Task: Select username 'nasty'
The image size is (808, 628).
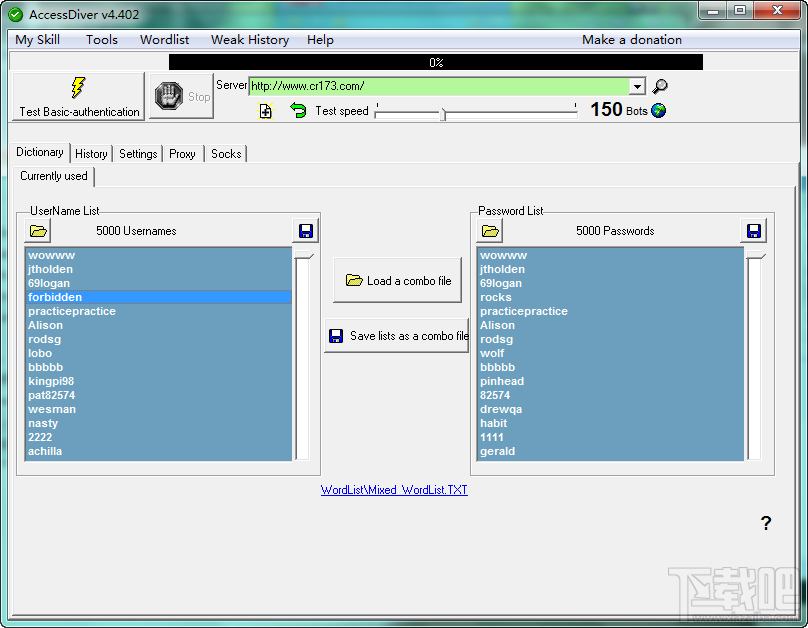Action: 158,423
